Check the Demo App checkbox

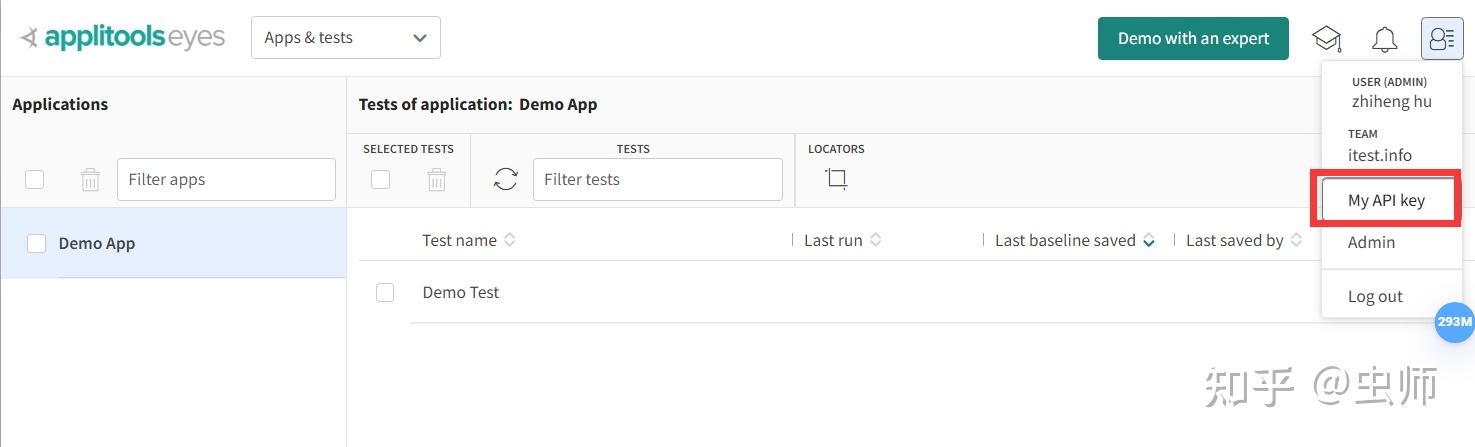37,243
